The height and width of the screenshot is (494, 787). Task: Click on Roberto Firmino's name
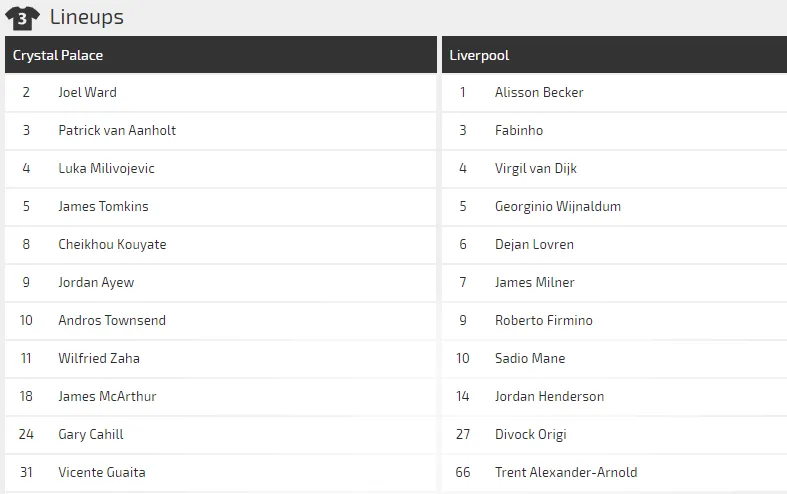click(543, 320)
